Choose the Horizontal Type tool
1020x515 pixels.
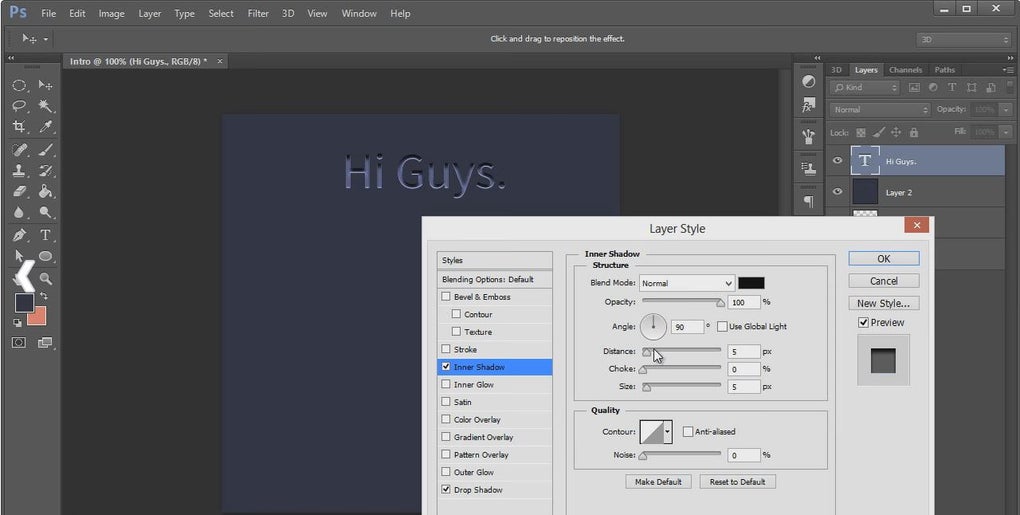(46, 235)
